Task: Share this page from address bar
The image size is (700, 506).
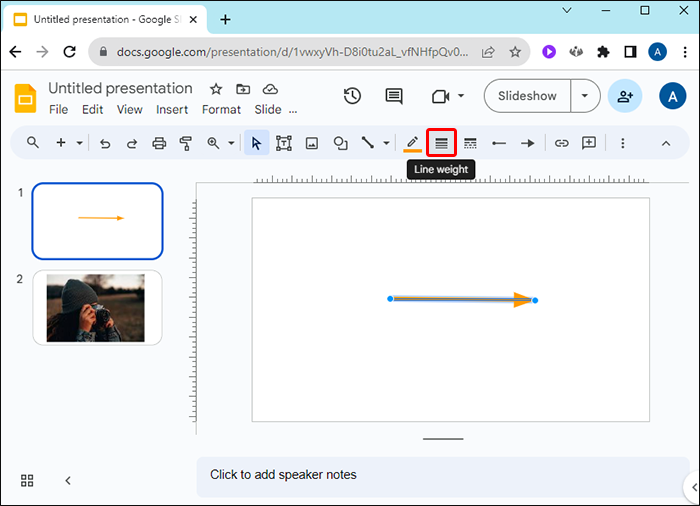Action: (x=488, y=52)
